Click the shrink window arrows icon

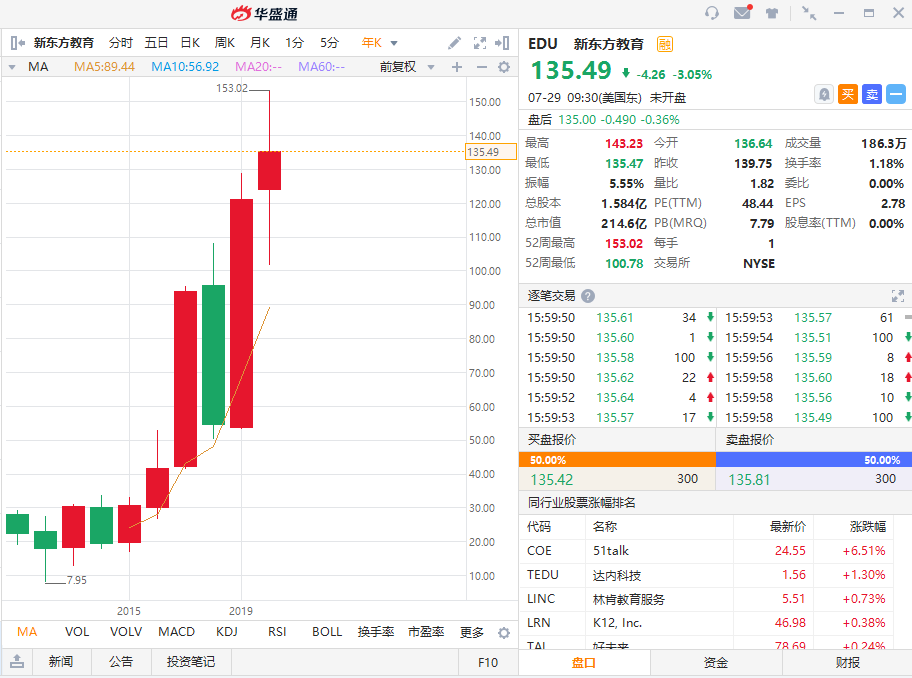tap(808, 13)
